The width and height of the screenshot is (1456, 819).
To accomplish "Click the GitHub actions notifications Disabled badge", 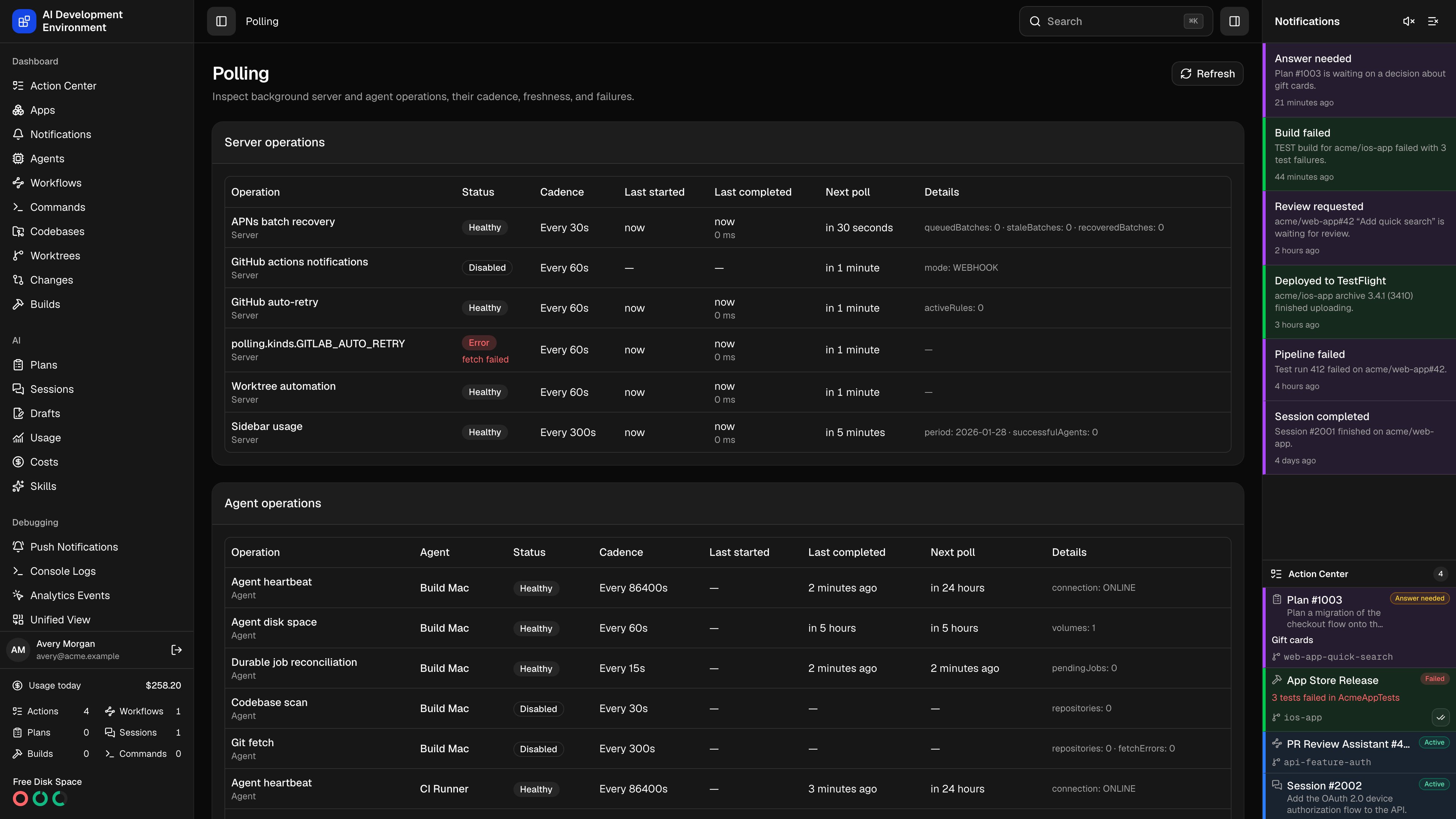I will coord(486,267).
